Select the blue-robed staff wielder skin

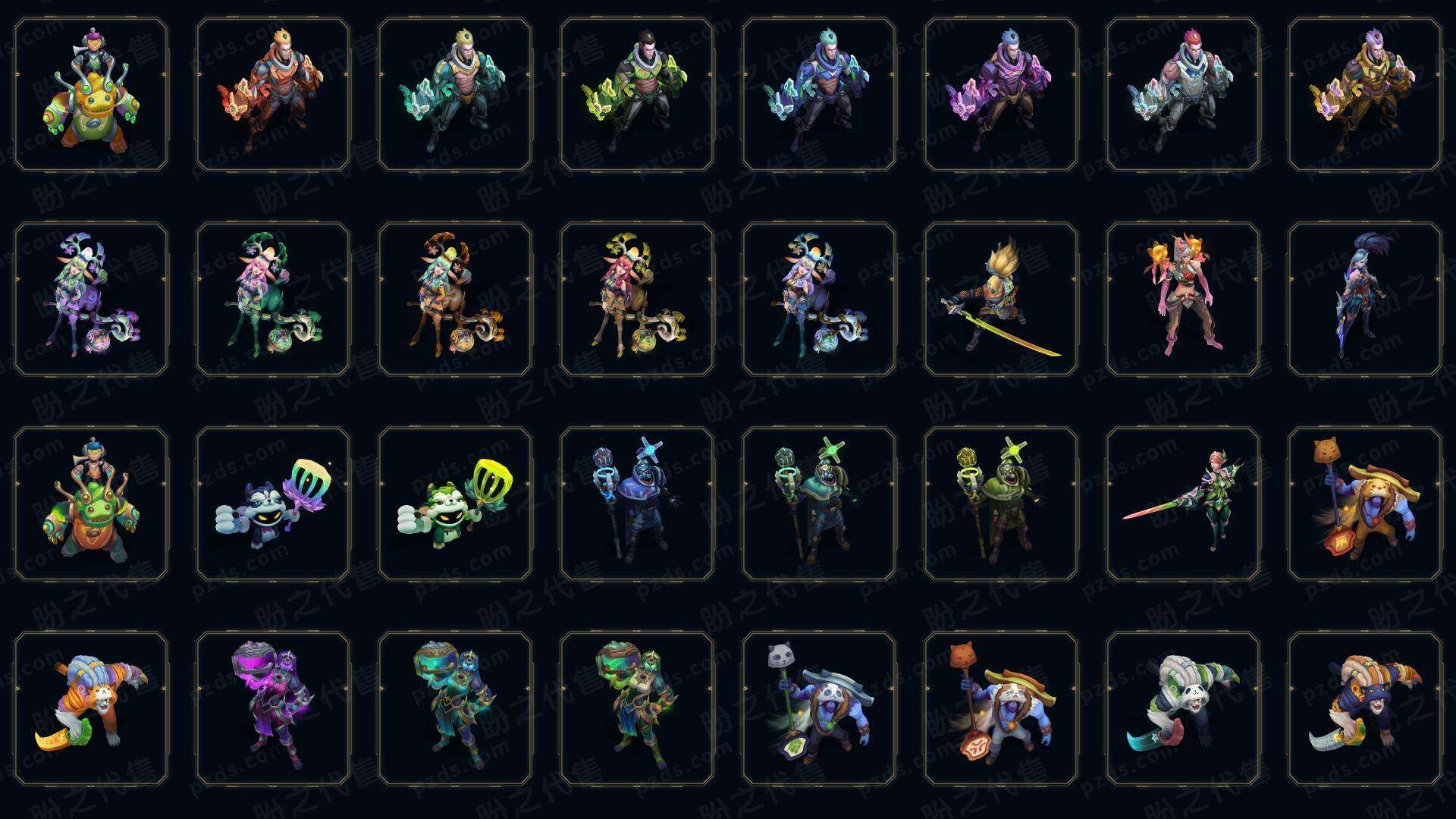coord(637,504)
